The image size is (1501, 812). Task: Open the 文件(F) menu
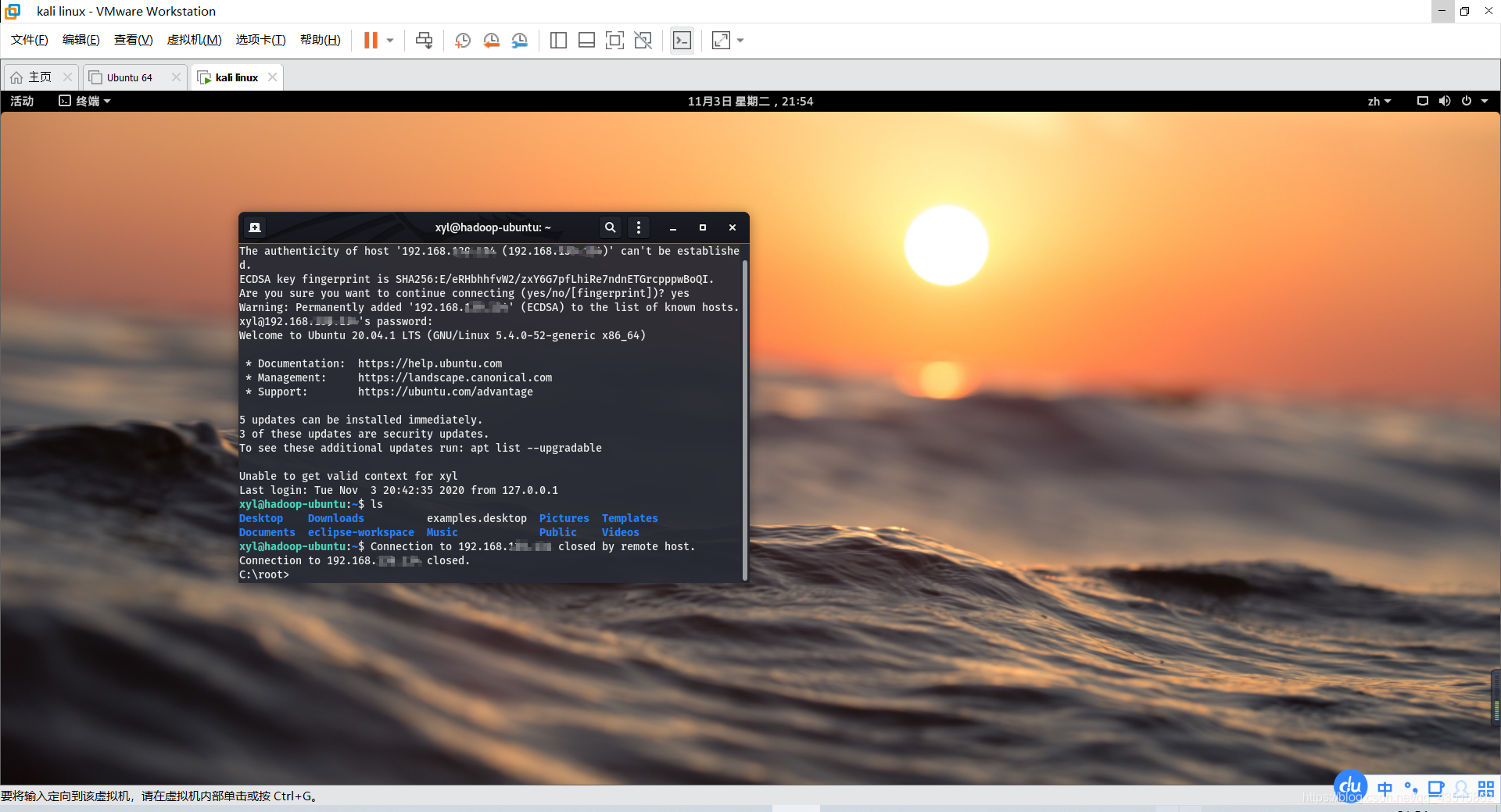(30, 40)
